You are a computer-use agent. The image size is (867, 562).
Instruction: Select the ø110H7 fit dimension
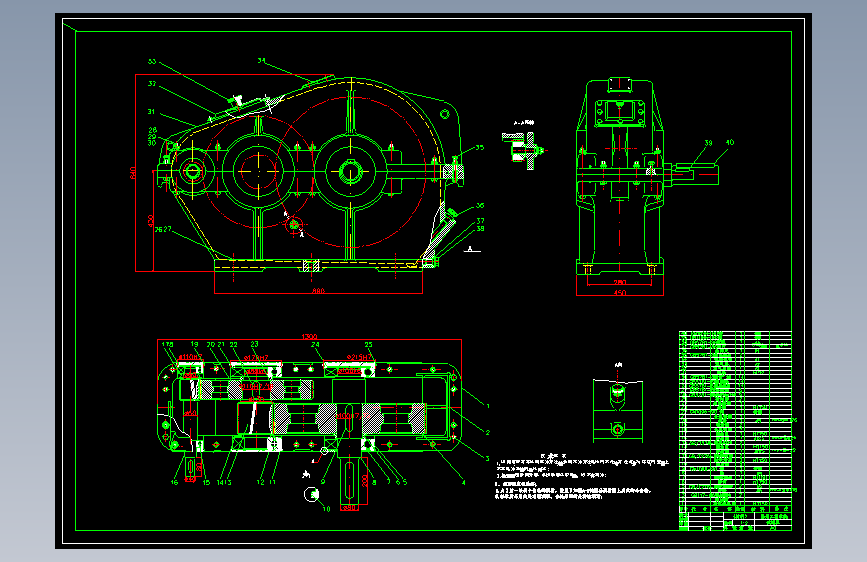coord(190,357)
